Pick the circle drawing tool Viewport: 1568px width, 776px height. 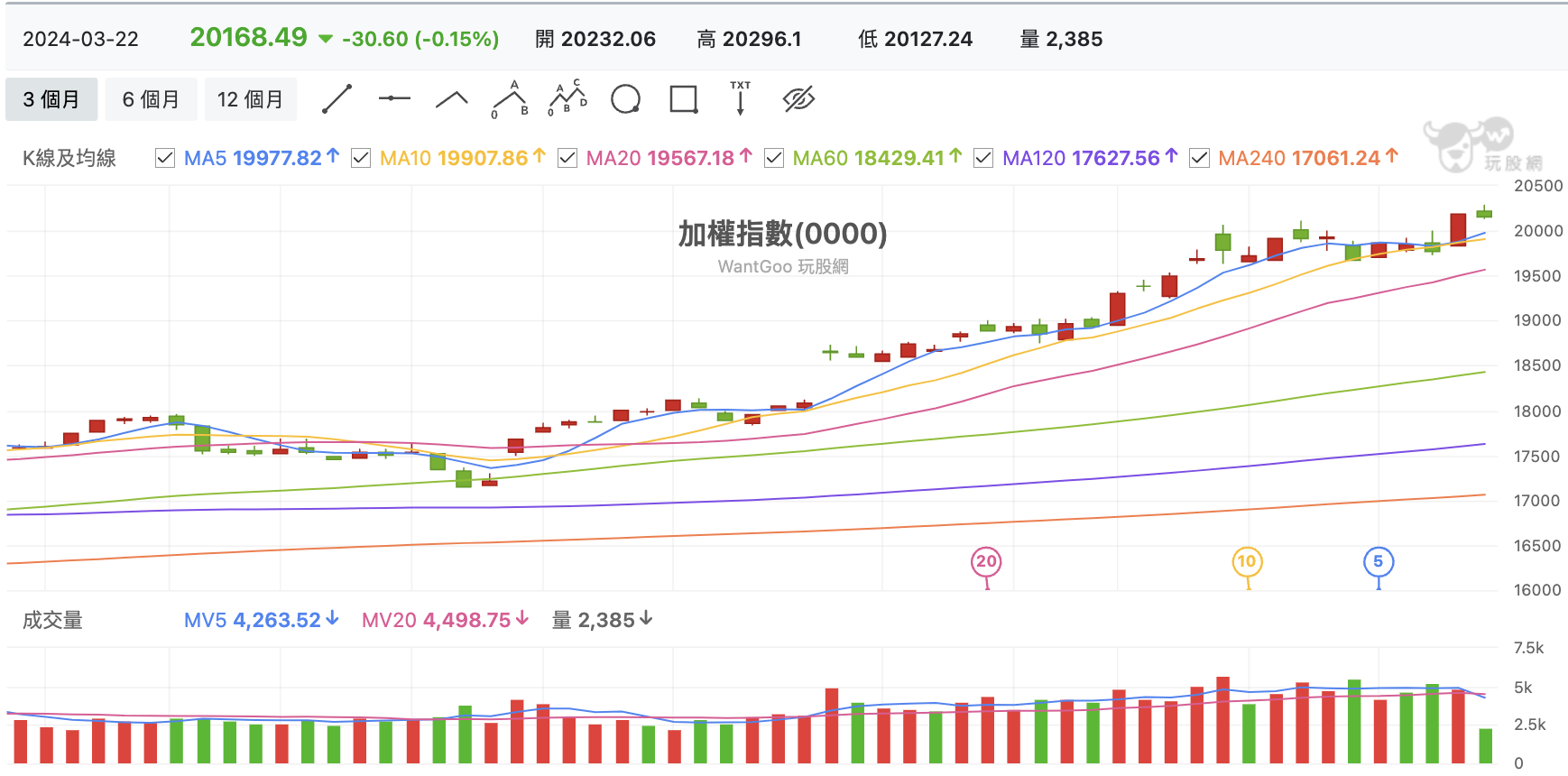[x=625, y=98]
